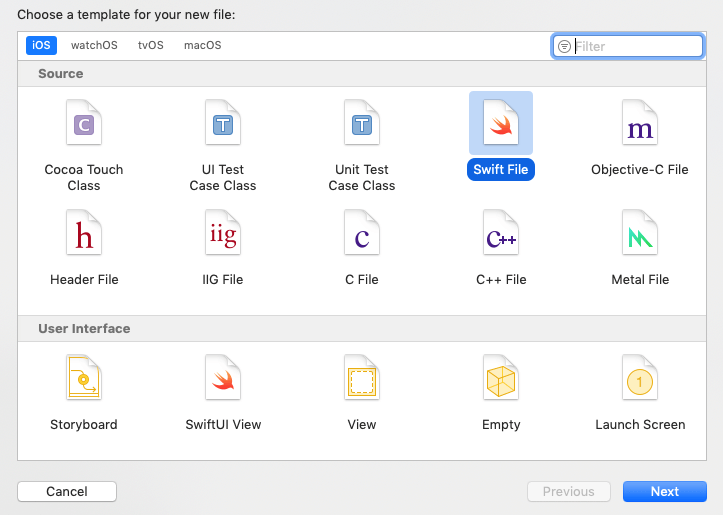Pick the View user interface template
Viewport: 723px width, 515px height.
361,379
